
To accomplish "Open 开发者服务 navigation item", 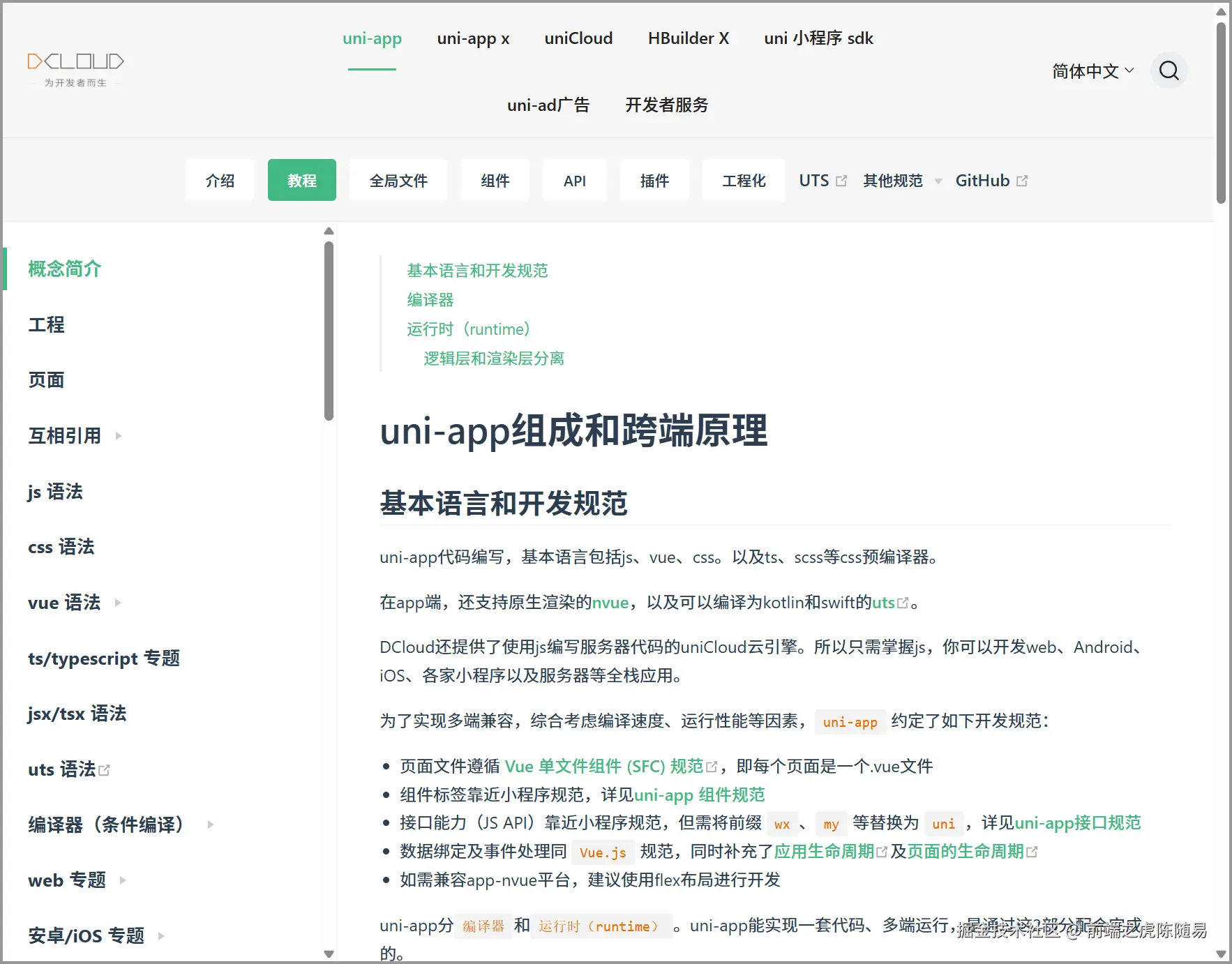I will click(666, 105).
